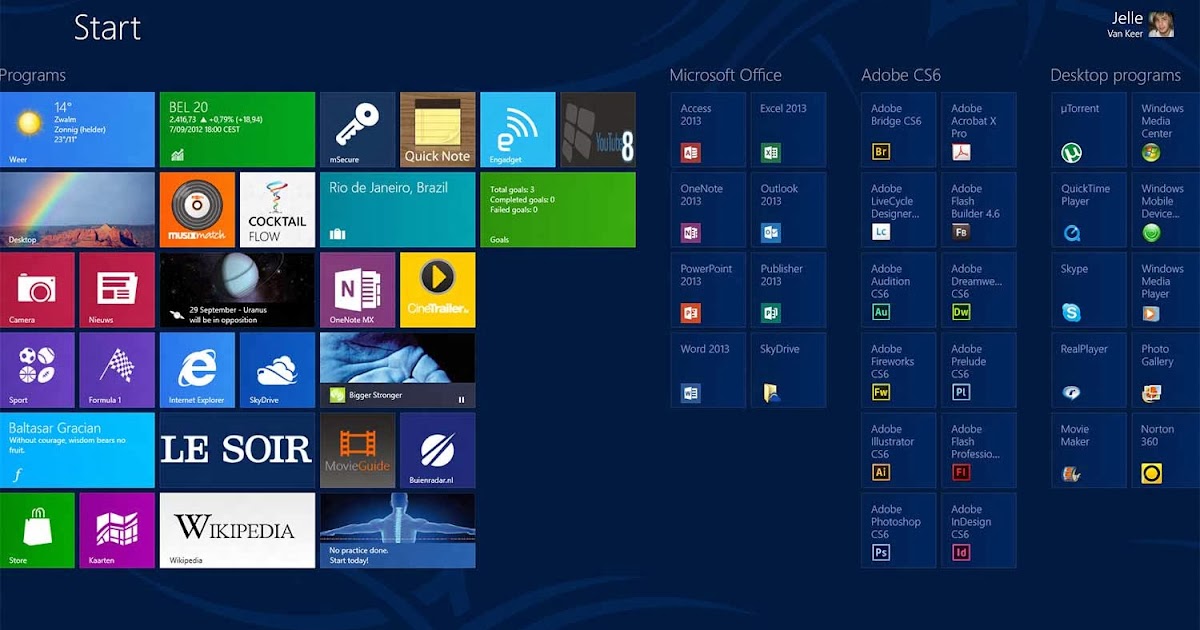Open the Formula 1 tile
The width and height of the screenshot is (1200, 630).
pyautogui.click(x=117, y=370)
